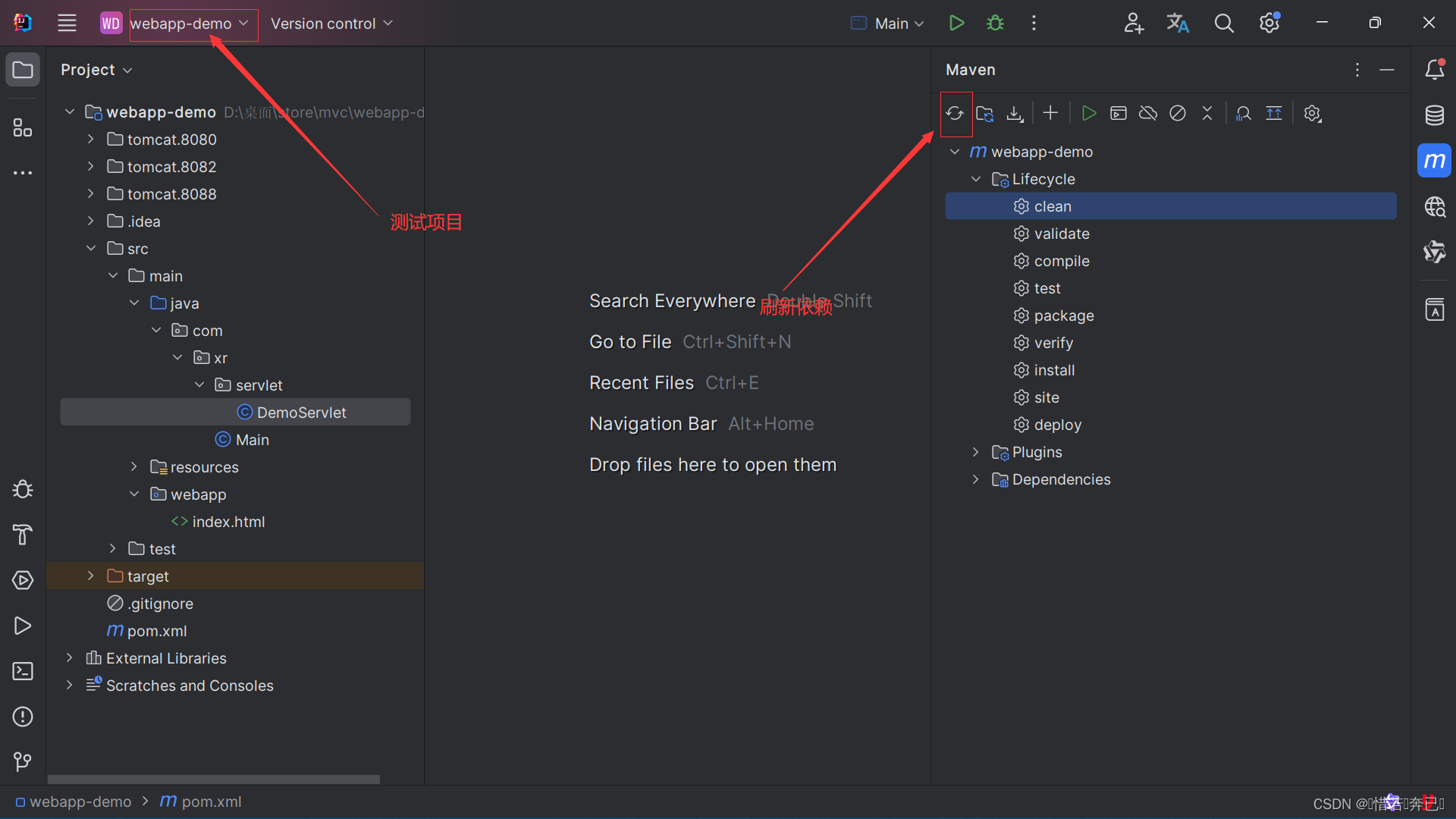
Task: Click the Maven download sources icon
Action: (1015, 114)
